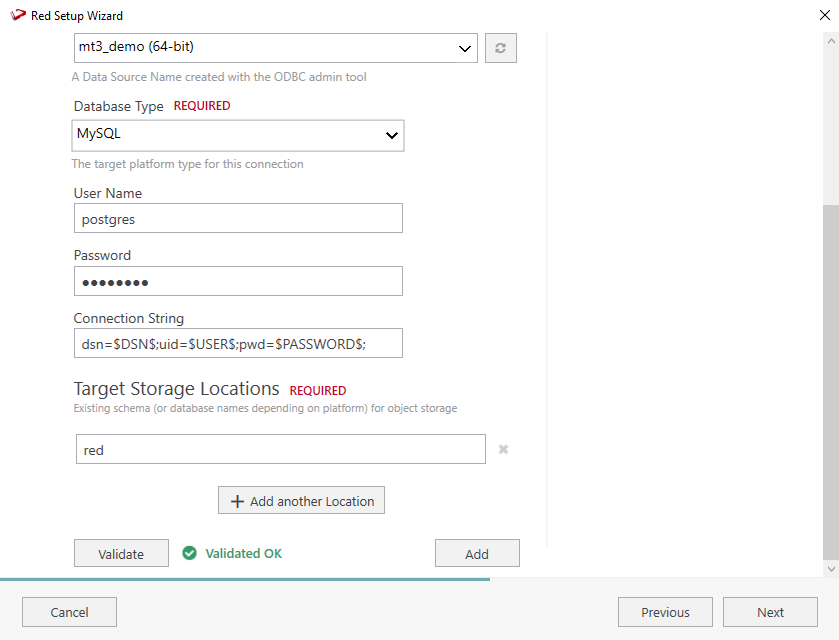This screenshot has width=839, height=640.
Task: Select the 'red' target storage location field
Action: tap(281, 450)
